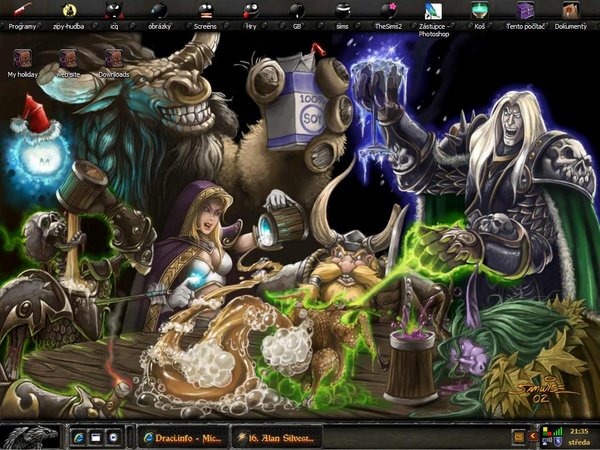Click the shield security tray icon
This screenshot has height=450, width=600.
558,442
